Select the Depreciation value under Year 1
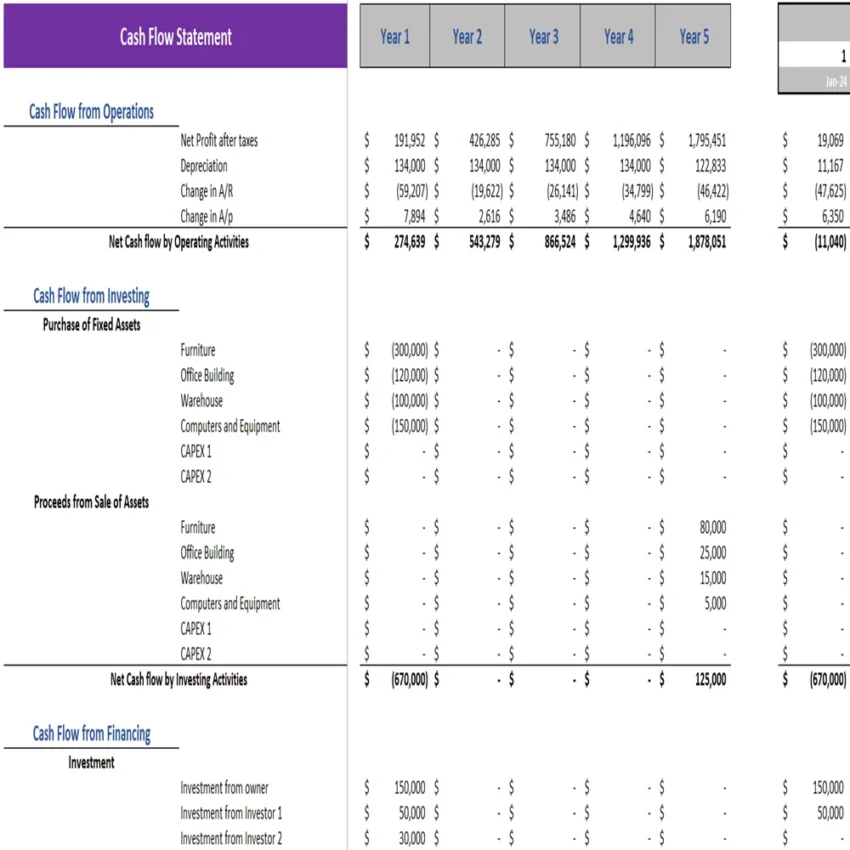This screenshot has width=850, height=850. click(404, 165)
